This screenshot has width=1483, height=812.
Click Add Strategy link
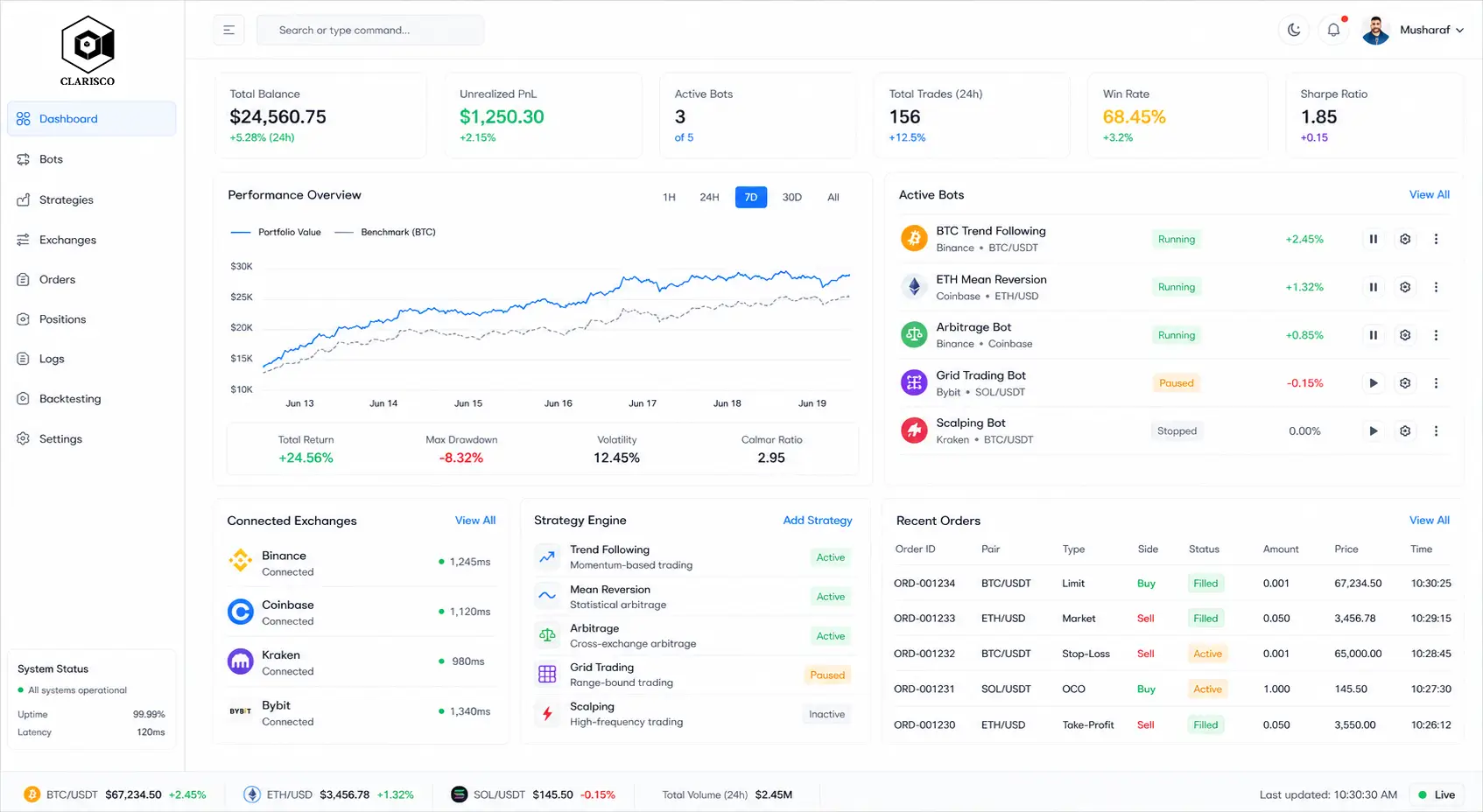(818, 520)
